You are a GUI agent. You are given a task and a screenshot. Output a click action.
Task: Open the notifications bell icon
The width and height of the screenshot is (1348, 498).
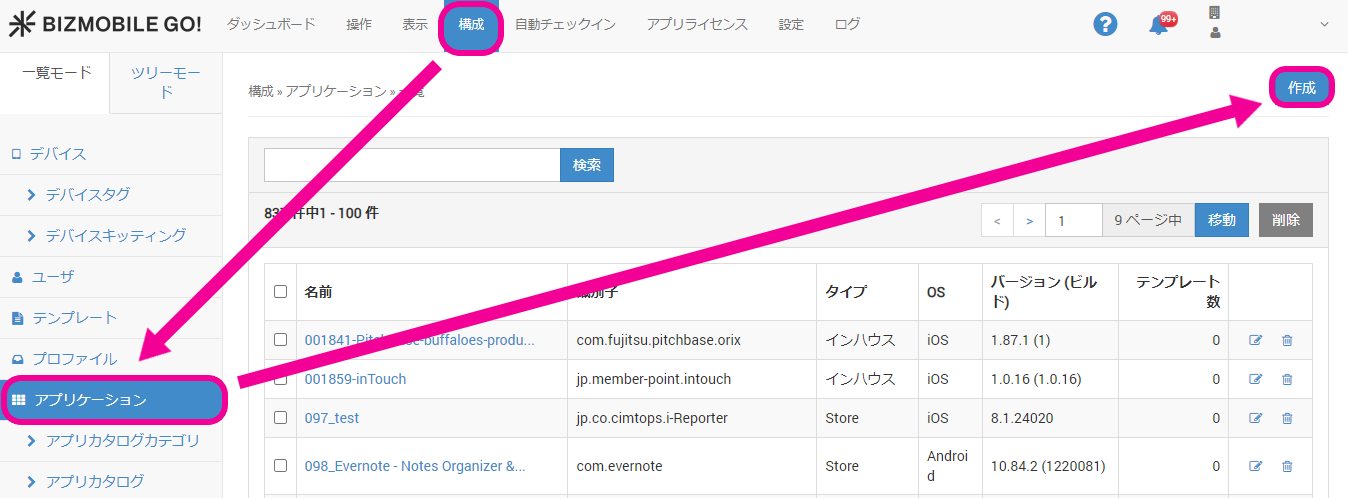(1159, 25)
